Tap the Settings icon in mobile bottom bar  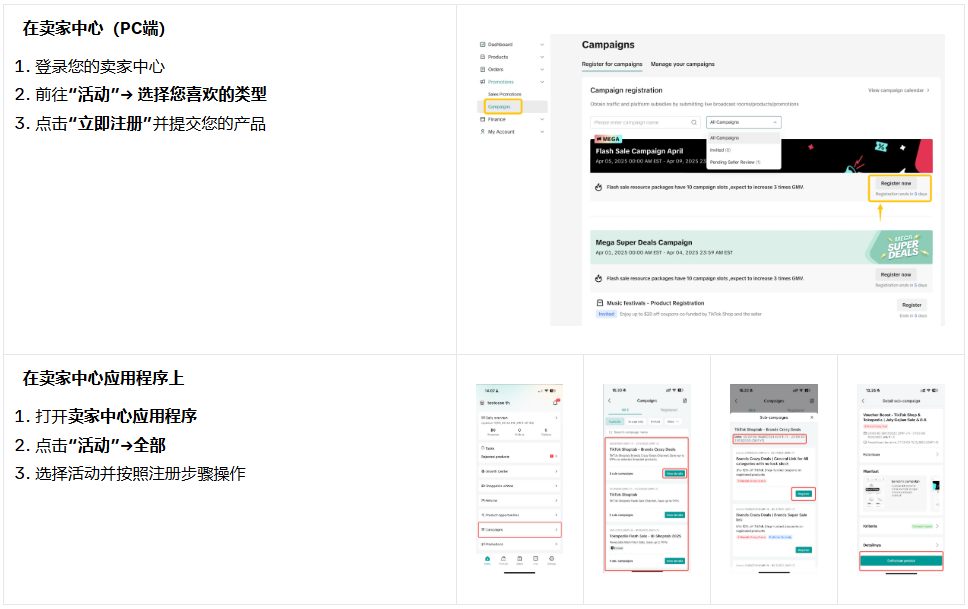(551, 559)
